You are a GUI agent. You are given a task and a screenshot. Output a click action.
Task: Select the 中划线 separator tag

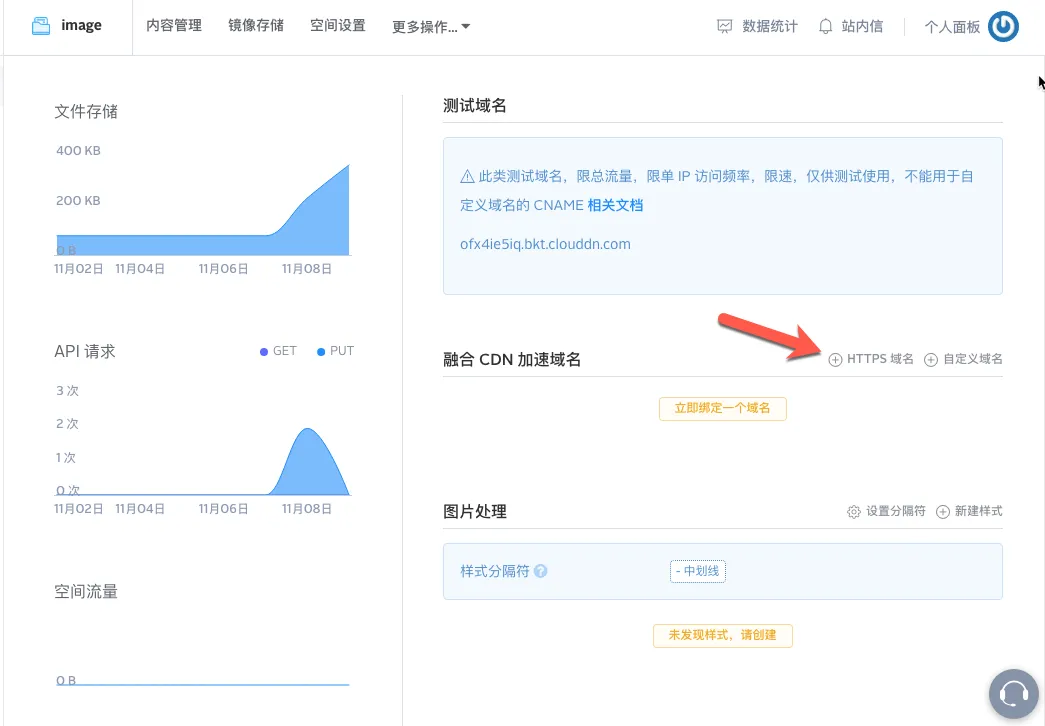[x=697, y=571]
